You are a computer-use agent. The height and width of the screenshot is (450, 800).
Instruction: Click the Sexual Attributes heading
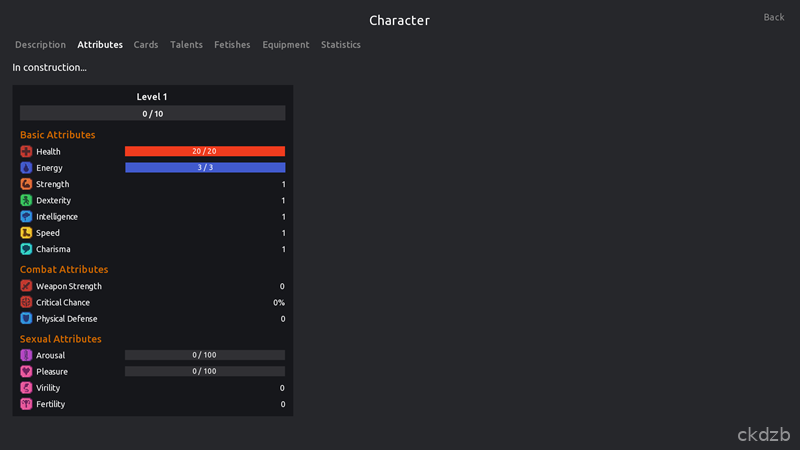click(x=61, y=339)
